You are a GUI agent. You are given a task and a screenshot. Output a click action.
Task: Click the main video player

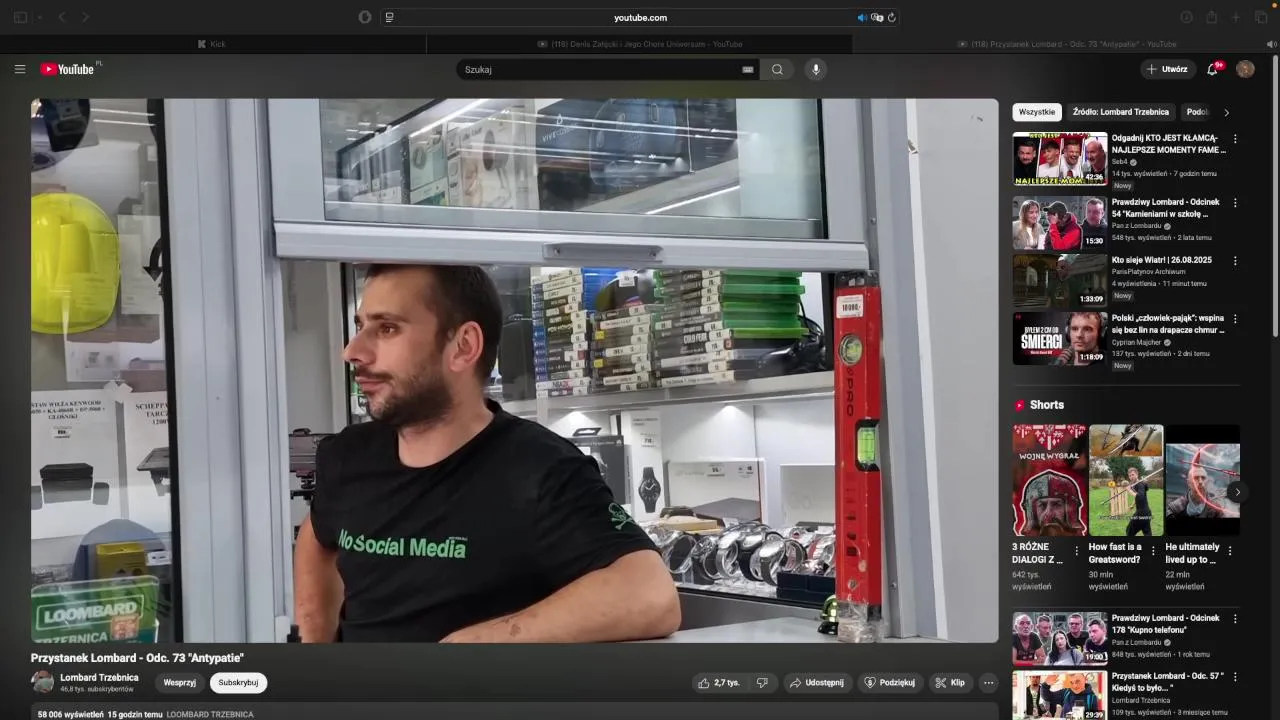[x=514, y=370]
